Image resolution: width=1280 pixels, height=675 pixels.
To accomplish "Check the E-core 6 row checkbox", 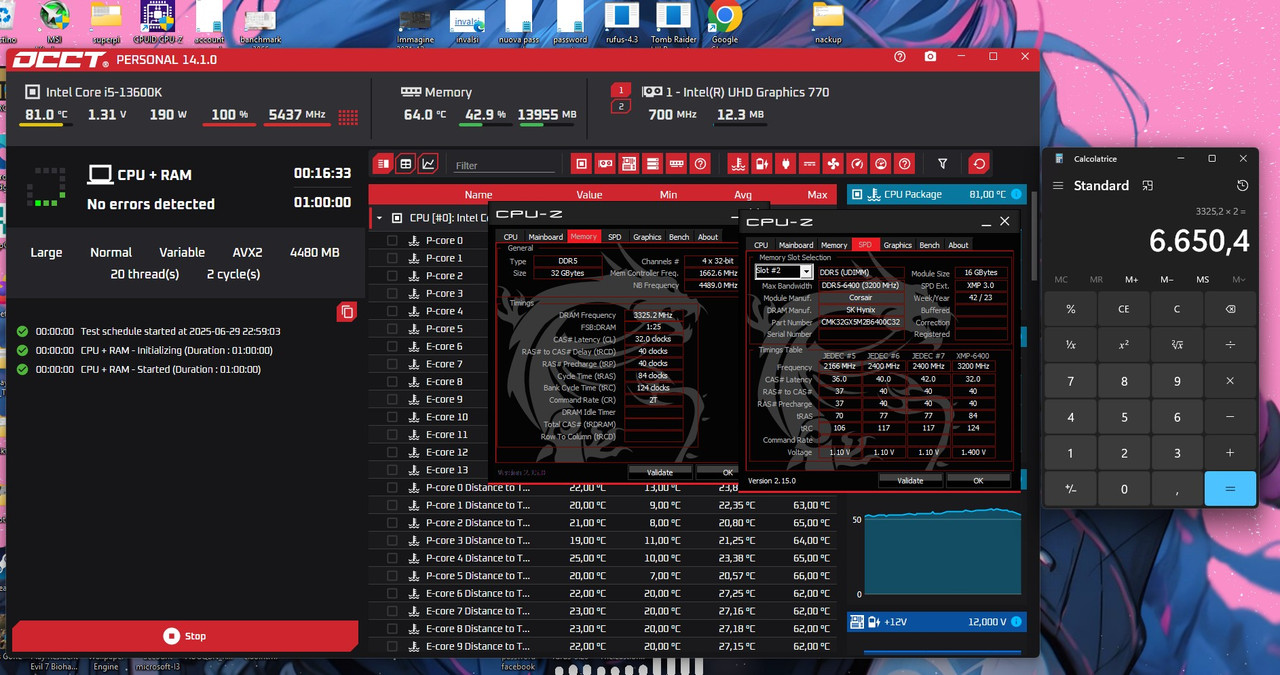I will pyautogui.click(x=392, y=346).
